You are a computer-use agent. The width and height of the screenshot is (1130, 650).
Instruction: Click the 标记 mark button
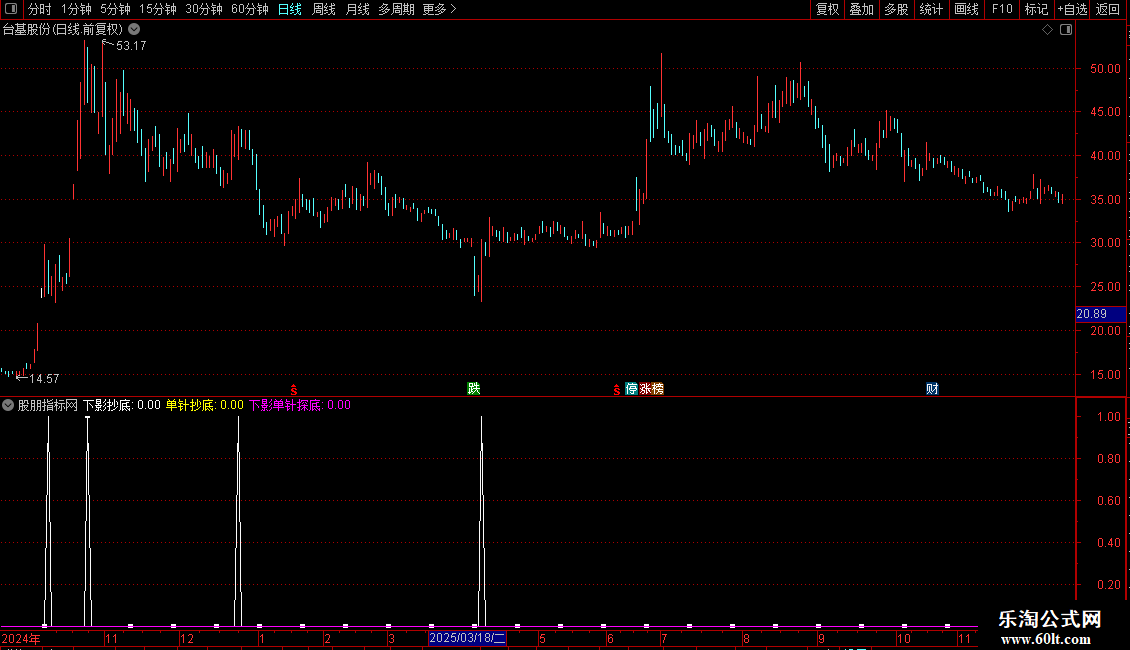coord(1036,9)
